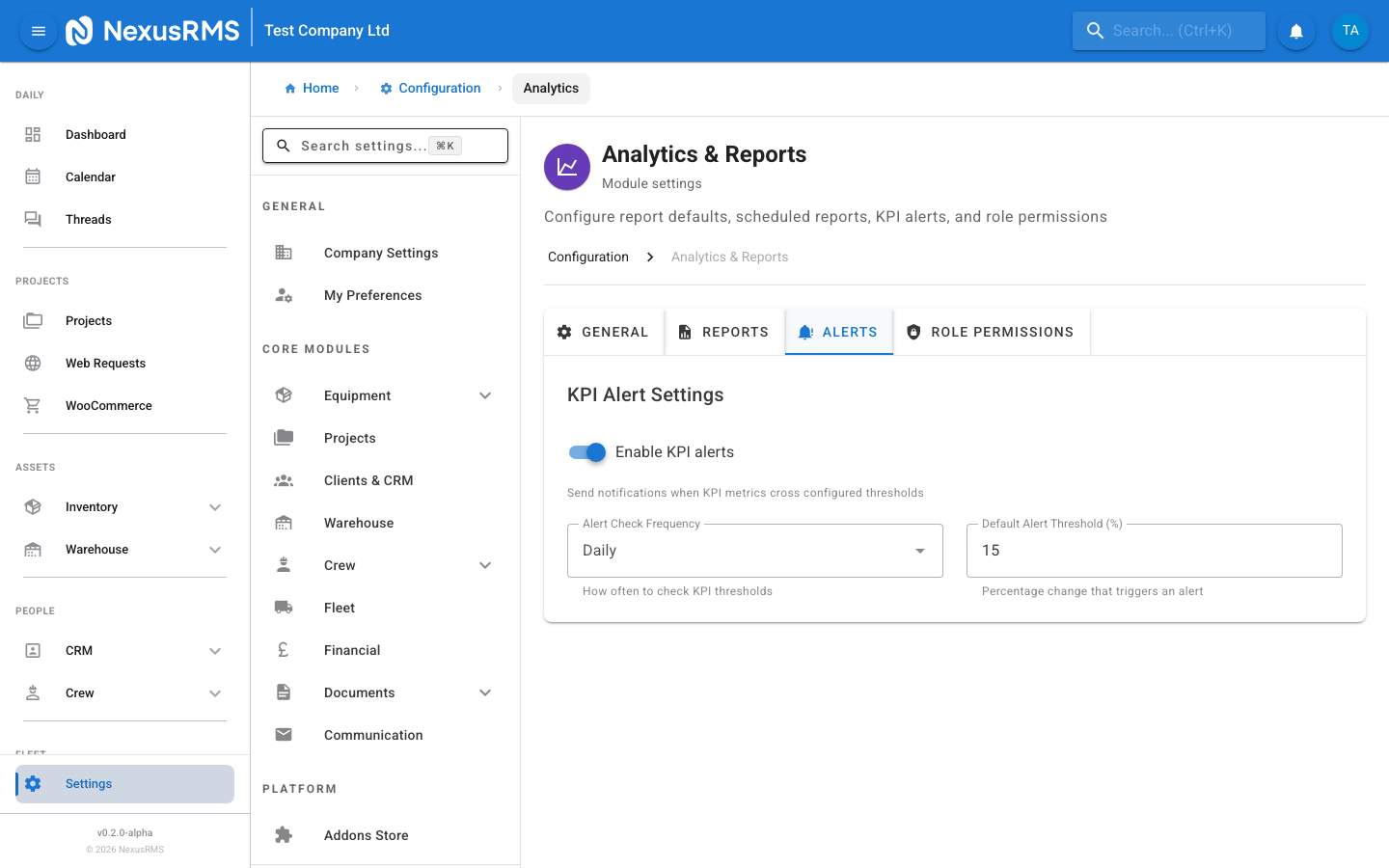1389x868 pixels.
Task: Expand the Inventory section in the sidebar
Action: pyautogui.click(x=215, y=506)
